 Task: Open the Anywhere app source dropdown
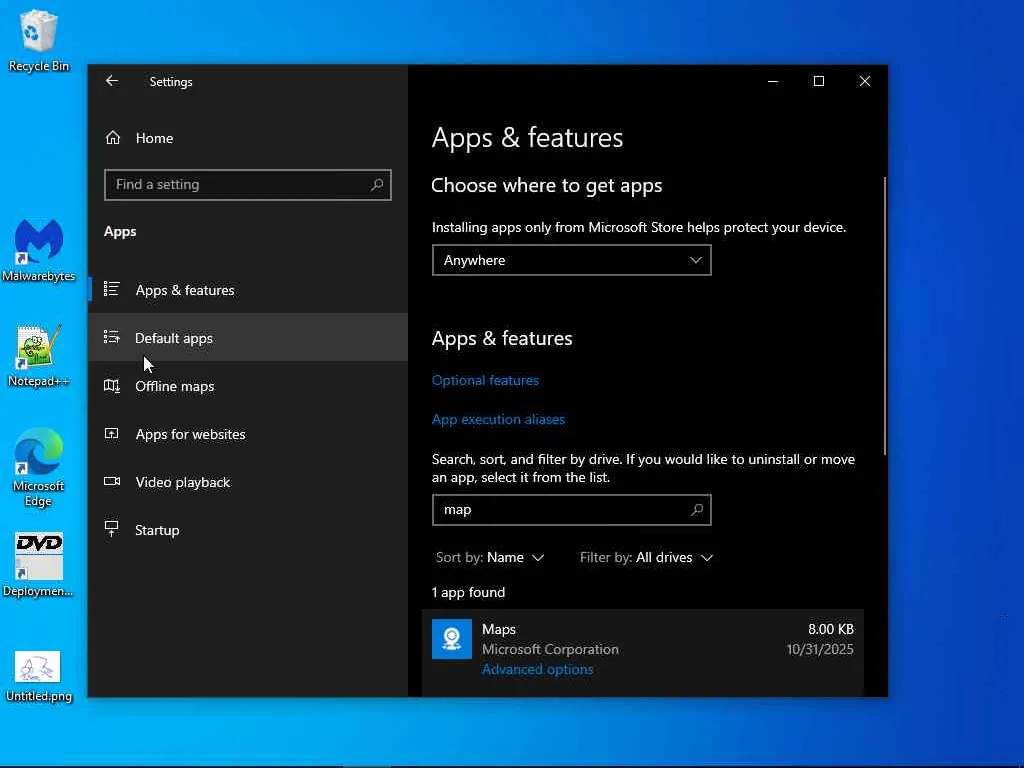571,260
